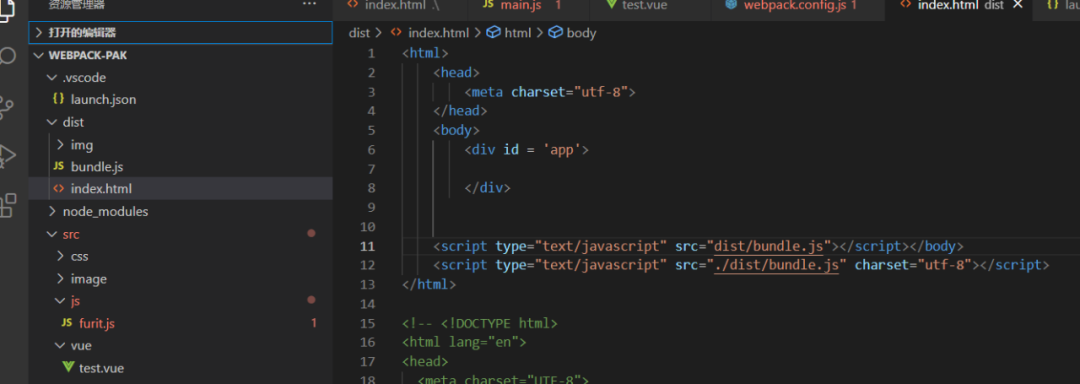Click the JSON braces icon beside launch.json

click(x=59, y=99)
